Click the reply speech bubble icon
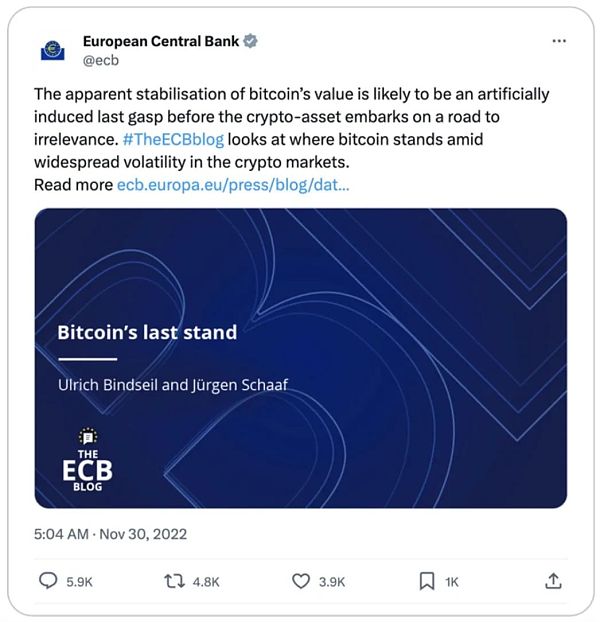 pyautogui.click(x=47, y=580)
